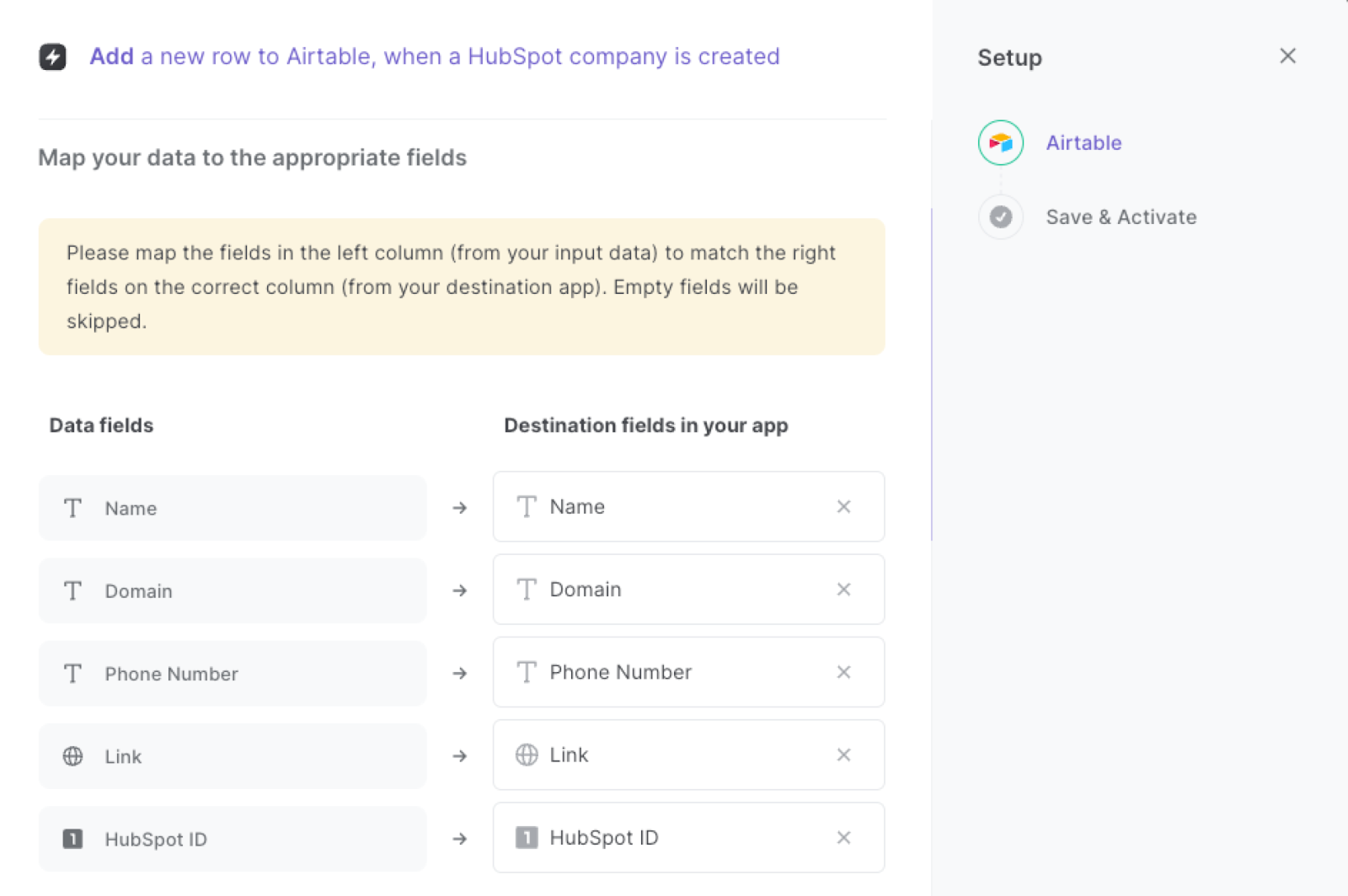Close the Setup panel
1348x896 pixels.
[1287, 56]
